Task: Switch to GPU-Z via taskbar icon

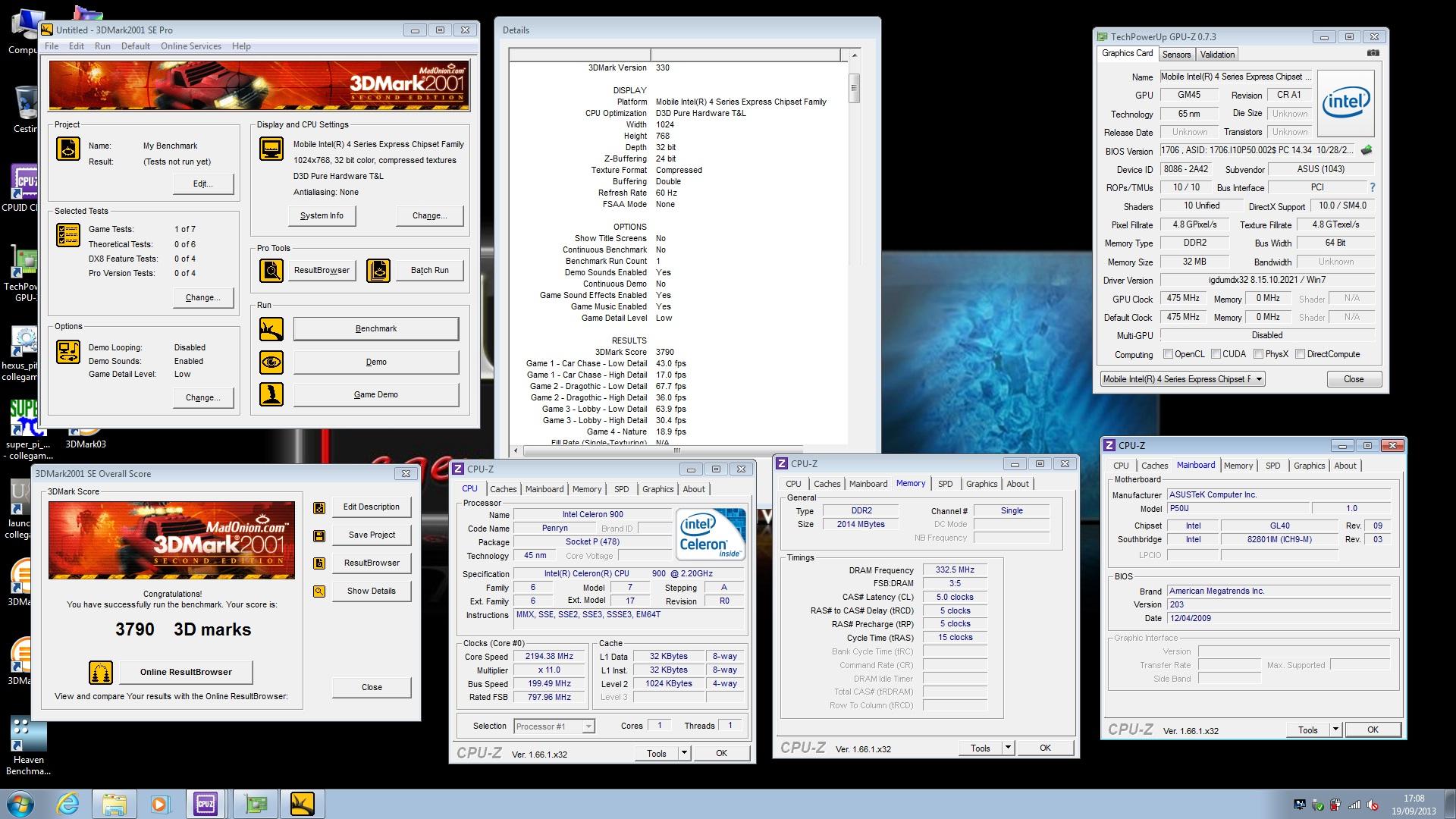Action: click(x=255, y=803)
